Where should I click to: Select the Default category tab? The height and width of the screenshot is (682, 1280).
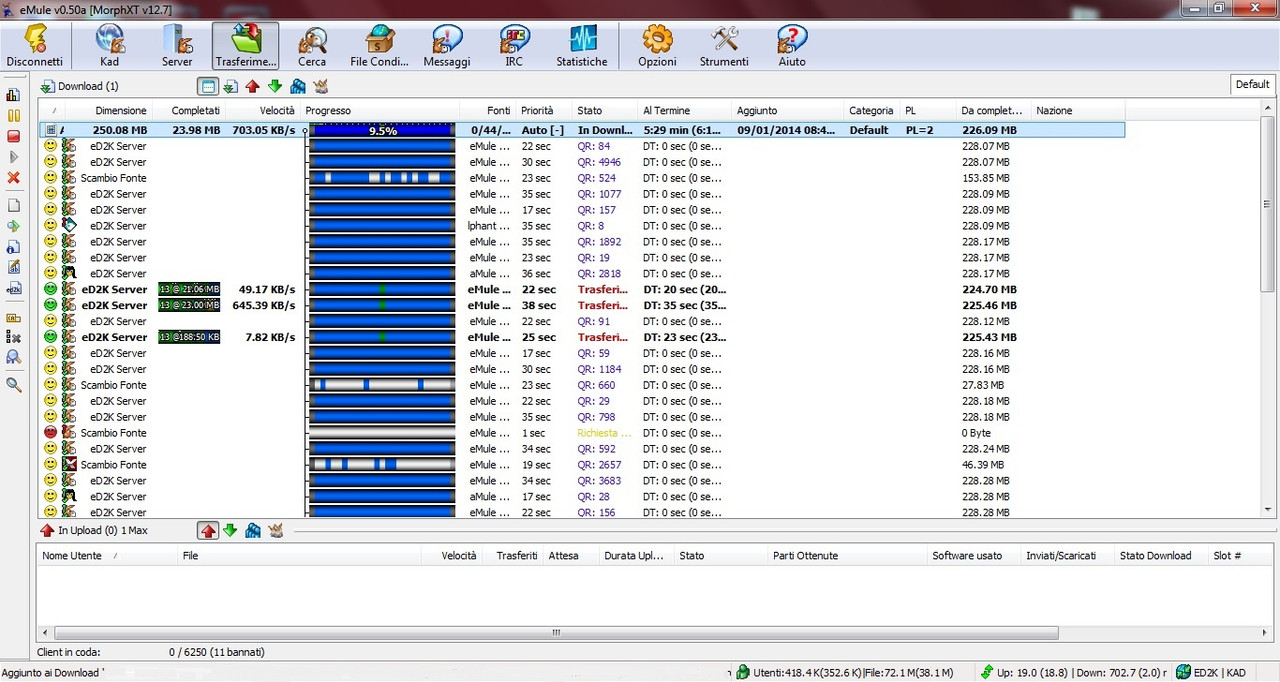pos(1252,85)
